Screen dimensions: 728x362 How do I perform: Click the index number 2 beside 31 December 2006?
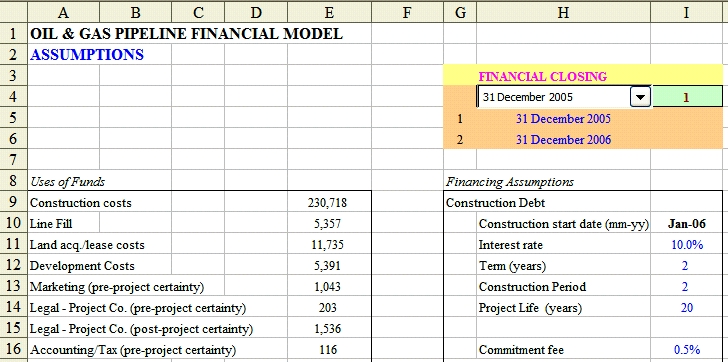[x=460, y=140]
